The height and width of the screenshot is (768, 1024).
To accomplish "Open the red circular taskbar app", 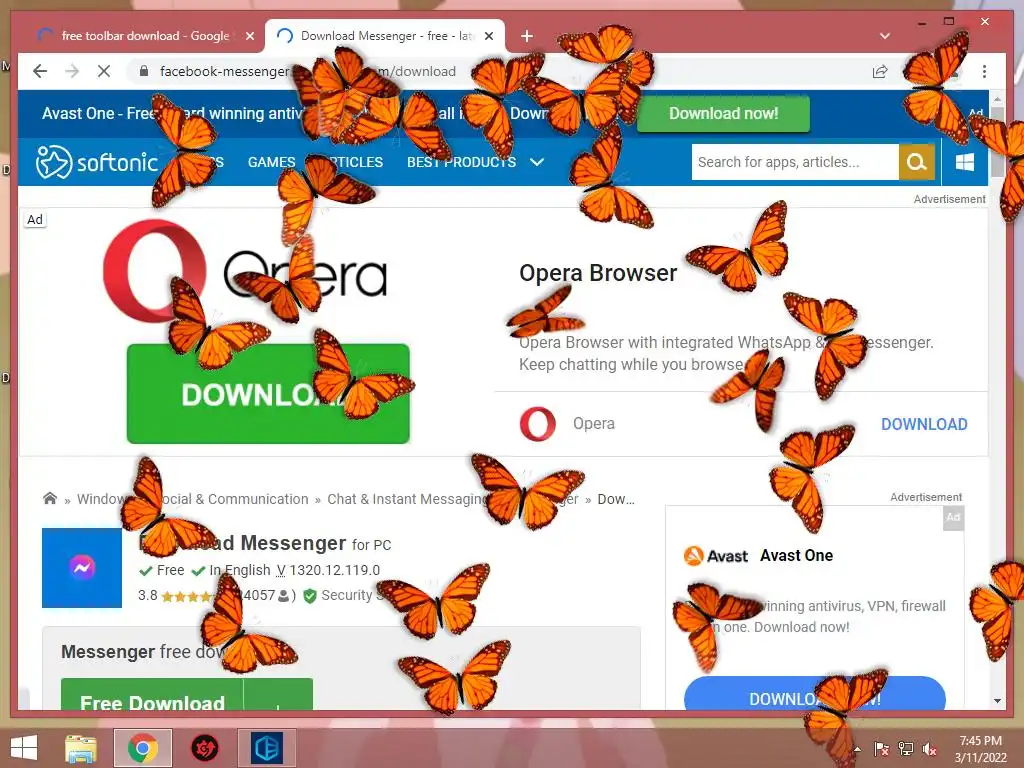I will click(204, 748).
